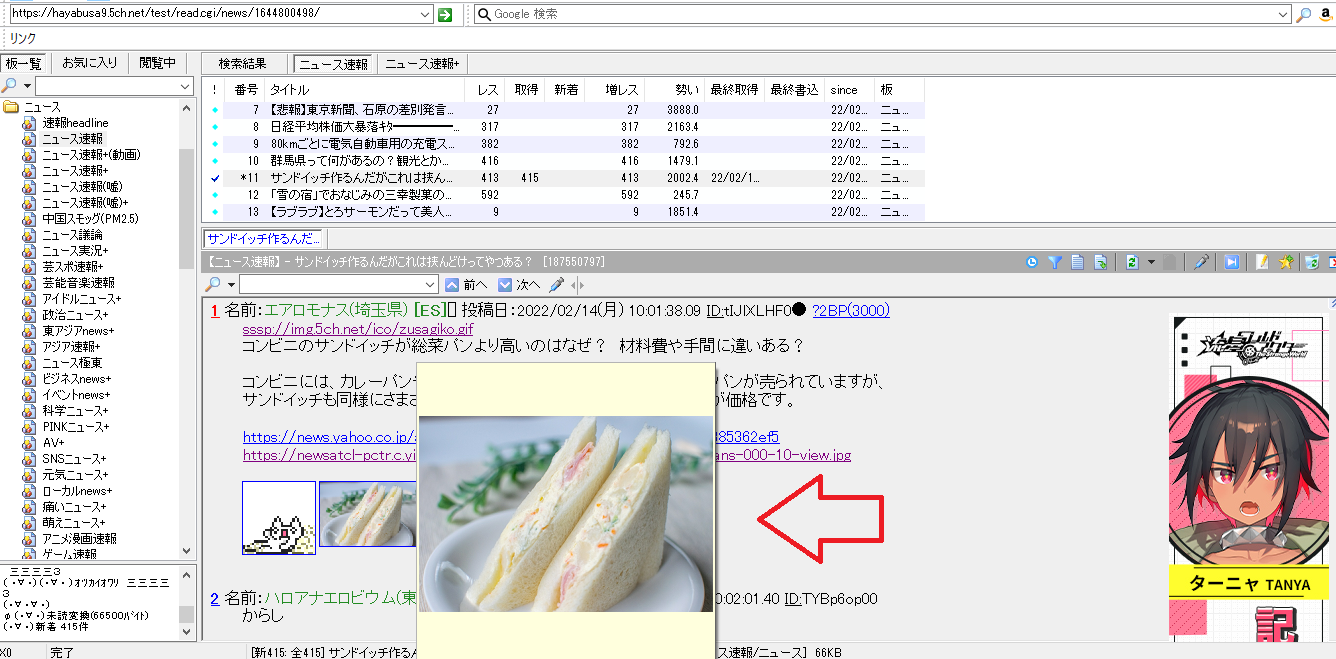1336x659 pixels.
Task: Select ビジネスnews+ board
Action: 77,379
